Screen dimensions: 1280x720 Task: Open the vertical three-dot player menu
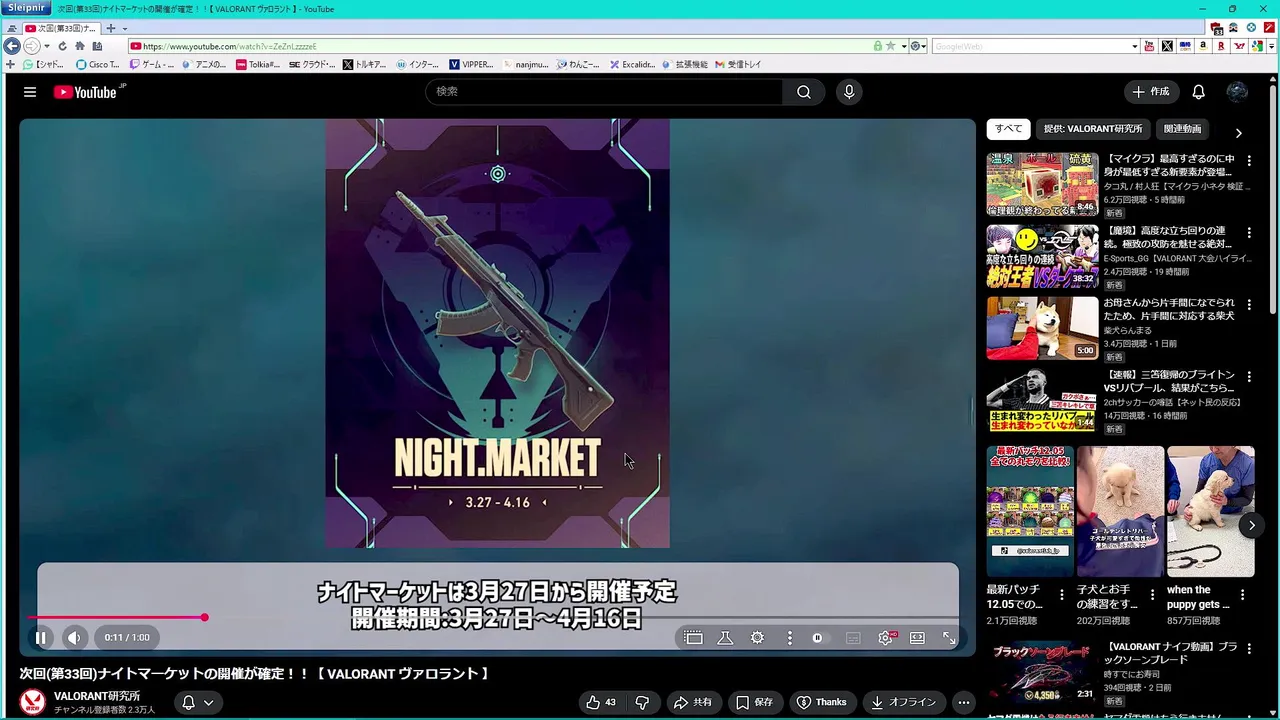(789, 637)
